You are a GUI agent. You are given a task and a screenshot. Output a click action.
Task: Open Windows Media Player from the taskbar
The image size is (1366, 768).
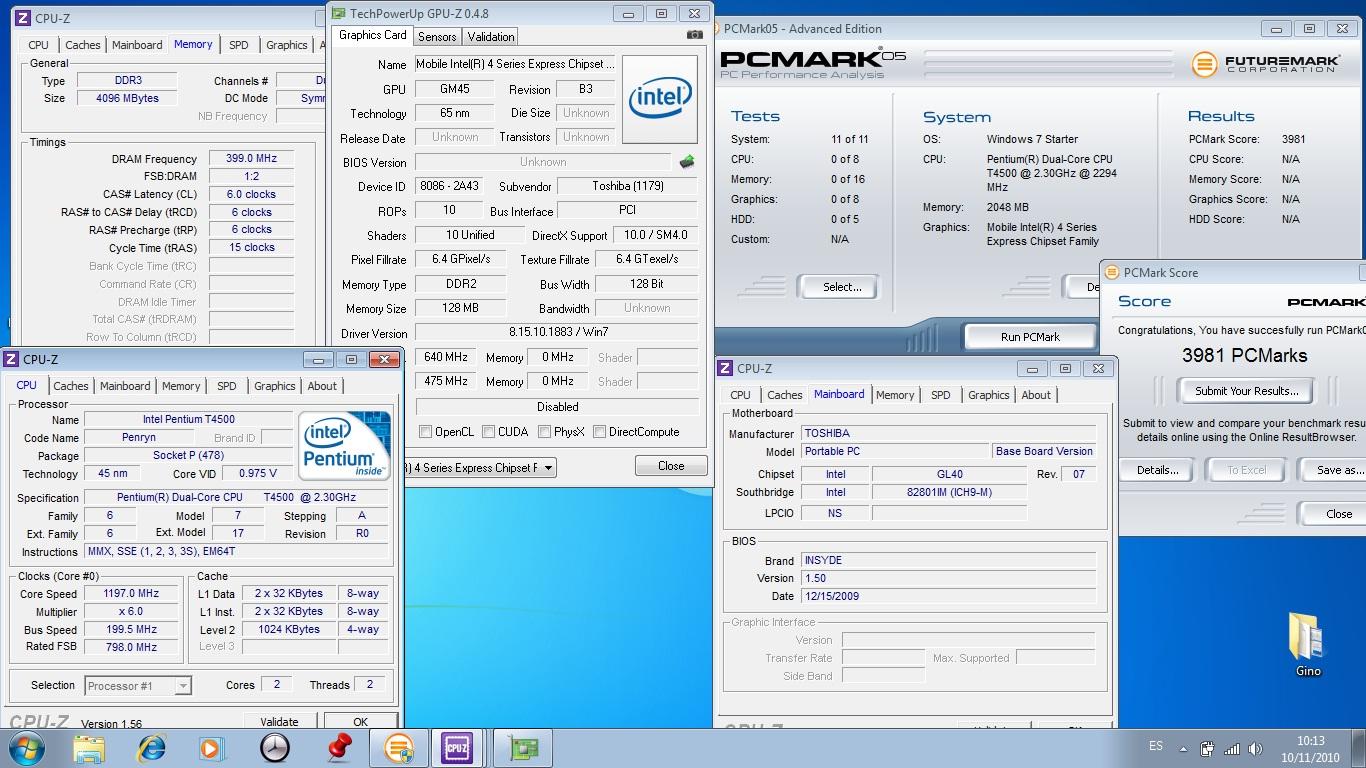tap(212, 748)
